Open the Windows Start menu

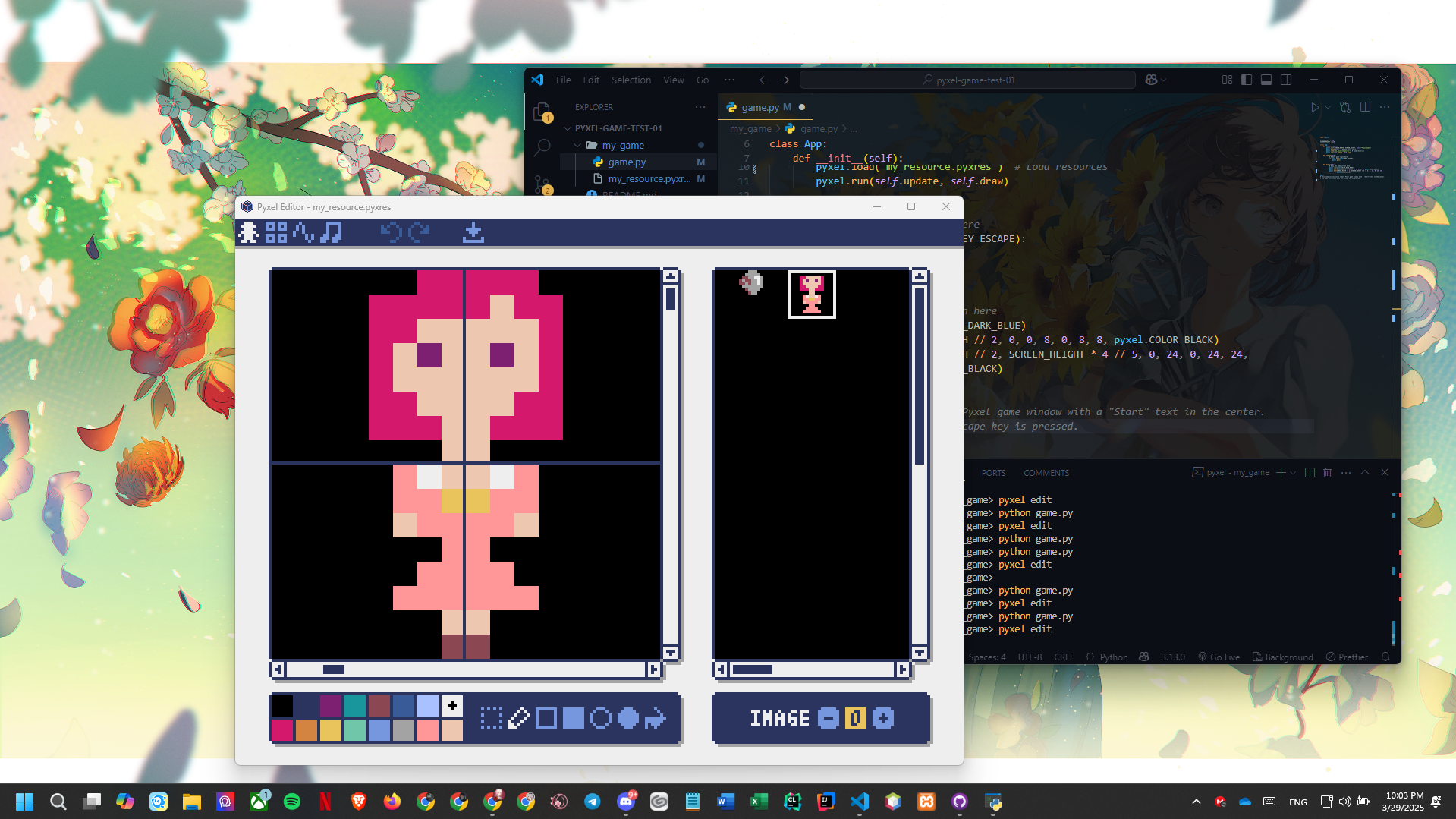tap(25, 802)
